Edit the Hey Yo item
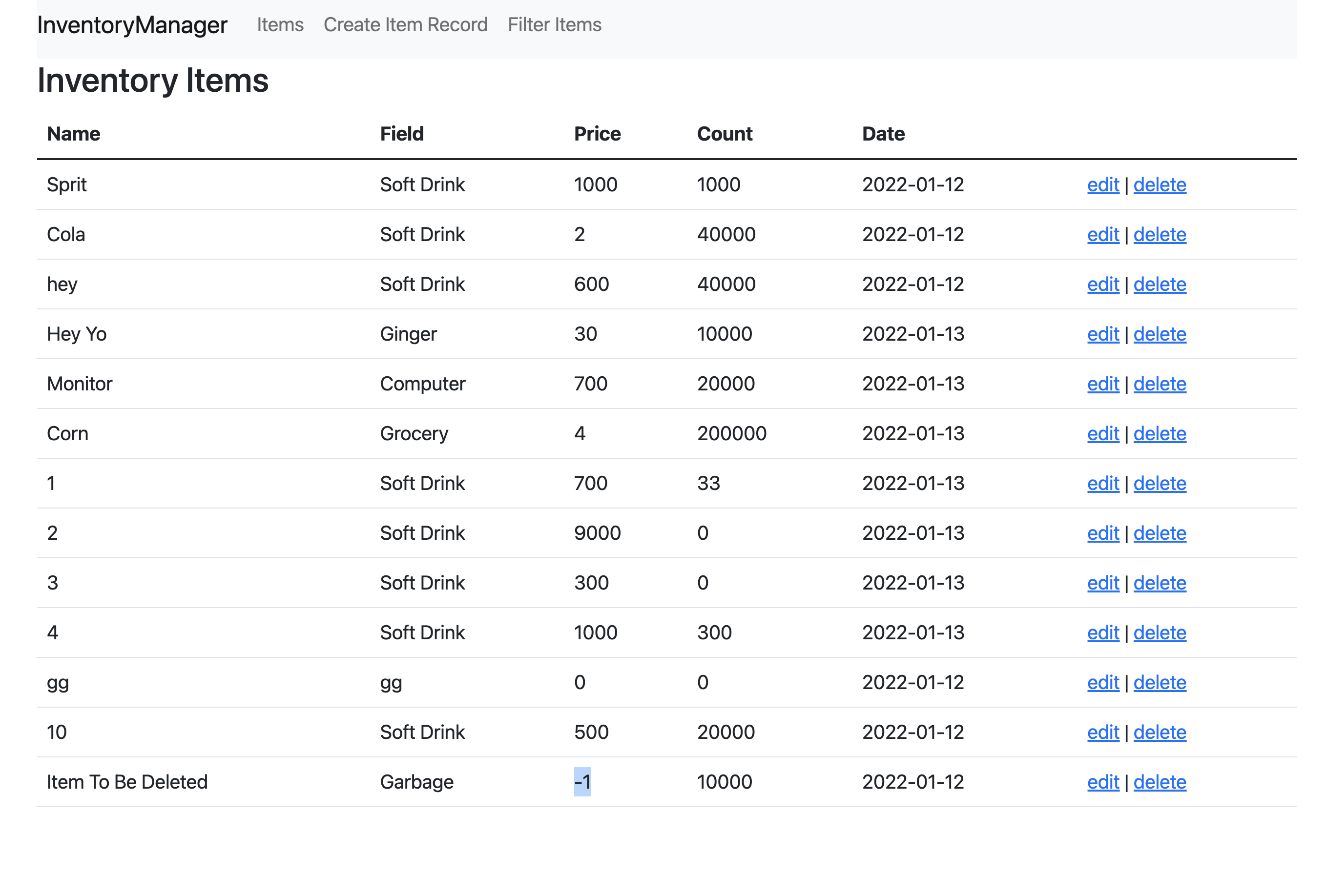This screenshot has width=1327, height=896. click(x=1102, y=334)
